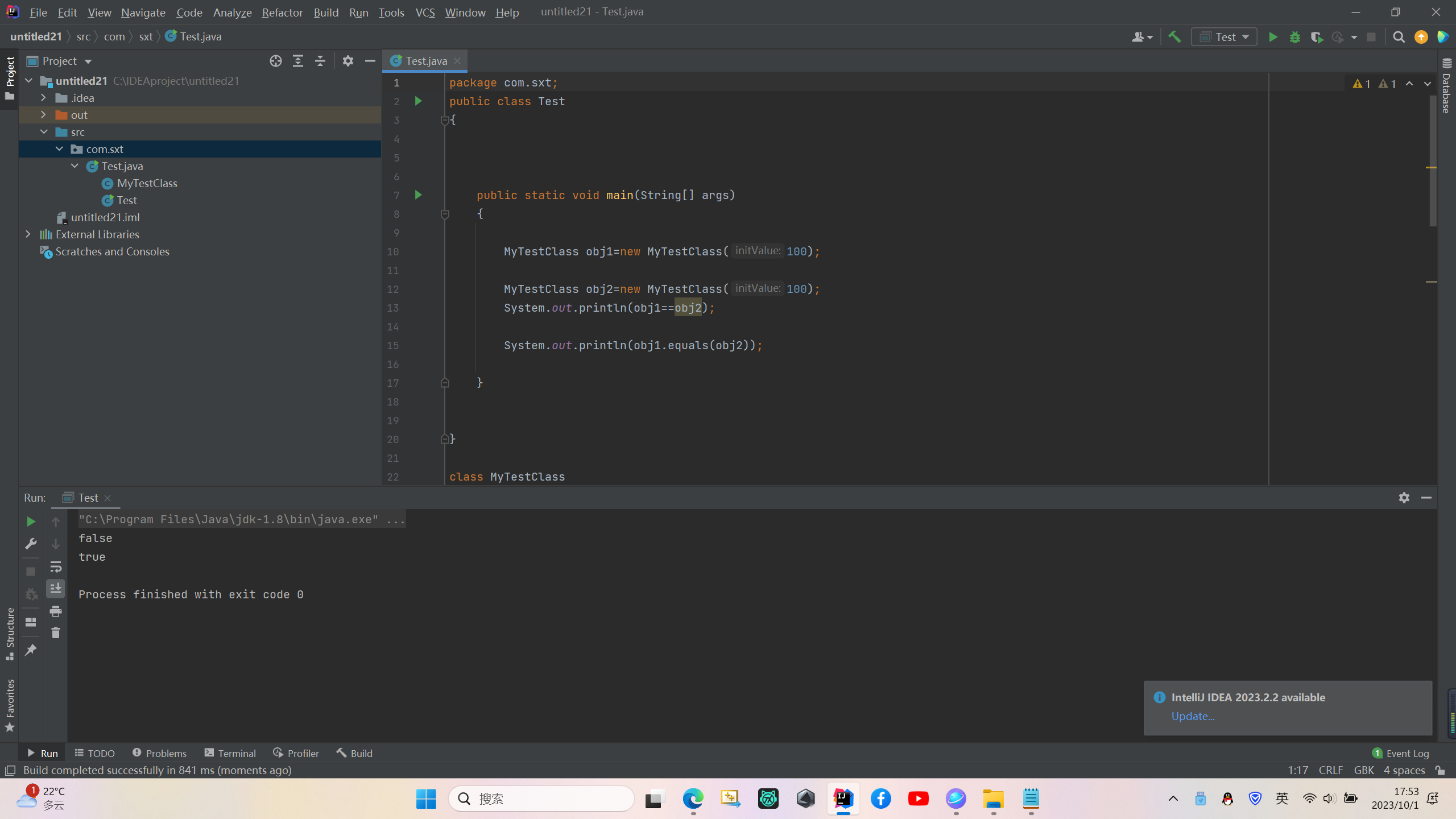Toggle soft-wrap in Run console

point(56,566)
